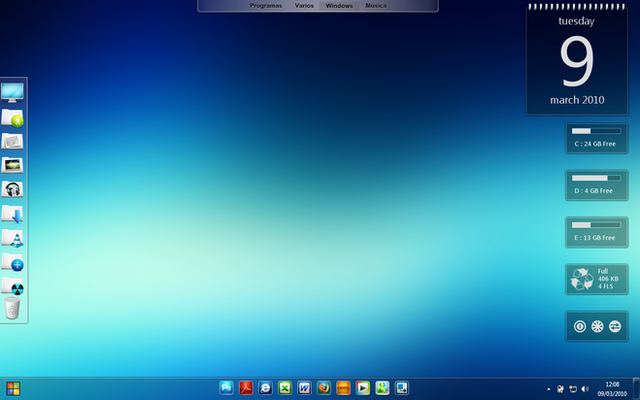Select the Windows tab in the top bar

point(339,6)
